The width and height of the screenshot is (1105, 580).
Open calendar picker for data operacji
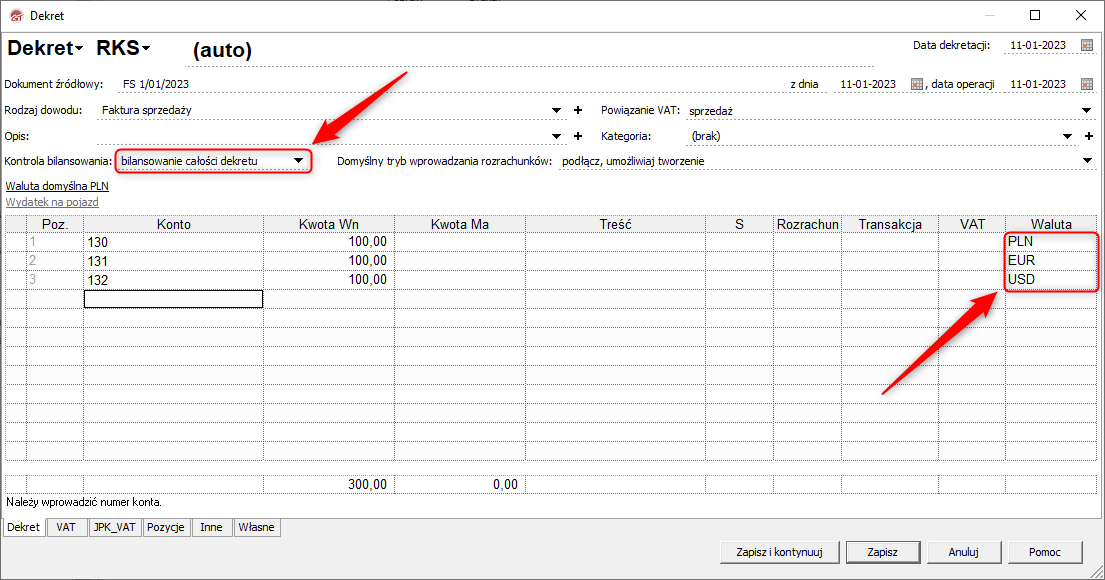pos(1087,84)
